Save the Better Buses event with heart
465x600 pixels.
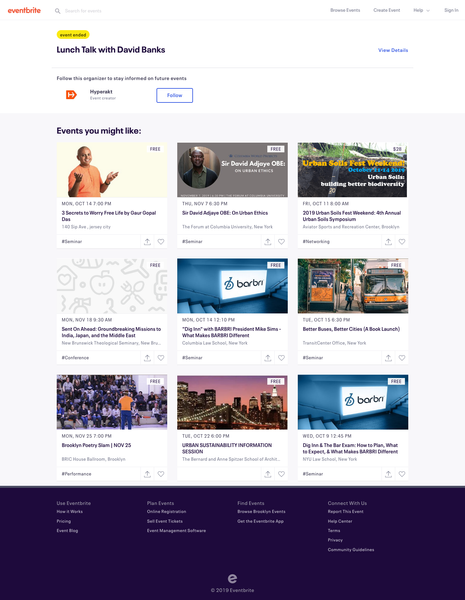point(402,358)
